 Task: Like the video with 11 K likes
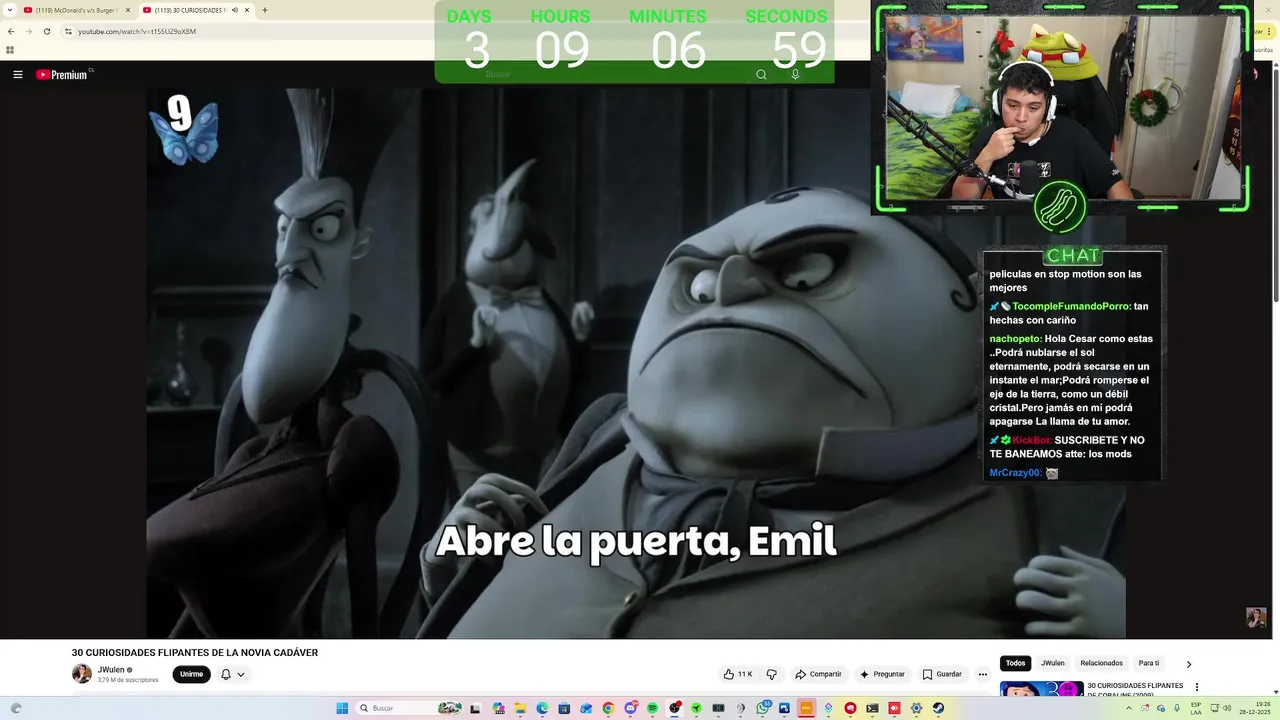point(738,674)
